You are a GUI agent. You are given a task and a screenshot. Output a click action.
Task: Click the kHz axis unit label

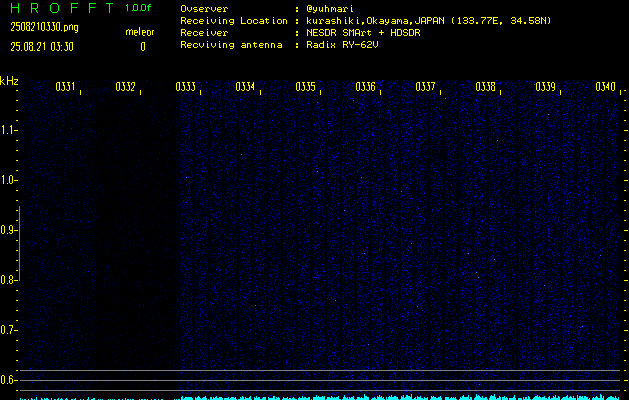coord(9,81)
